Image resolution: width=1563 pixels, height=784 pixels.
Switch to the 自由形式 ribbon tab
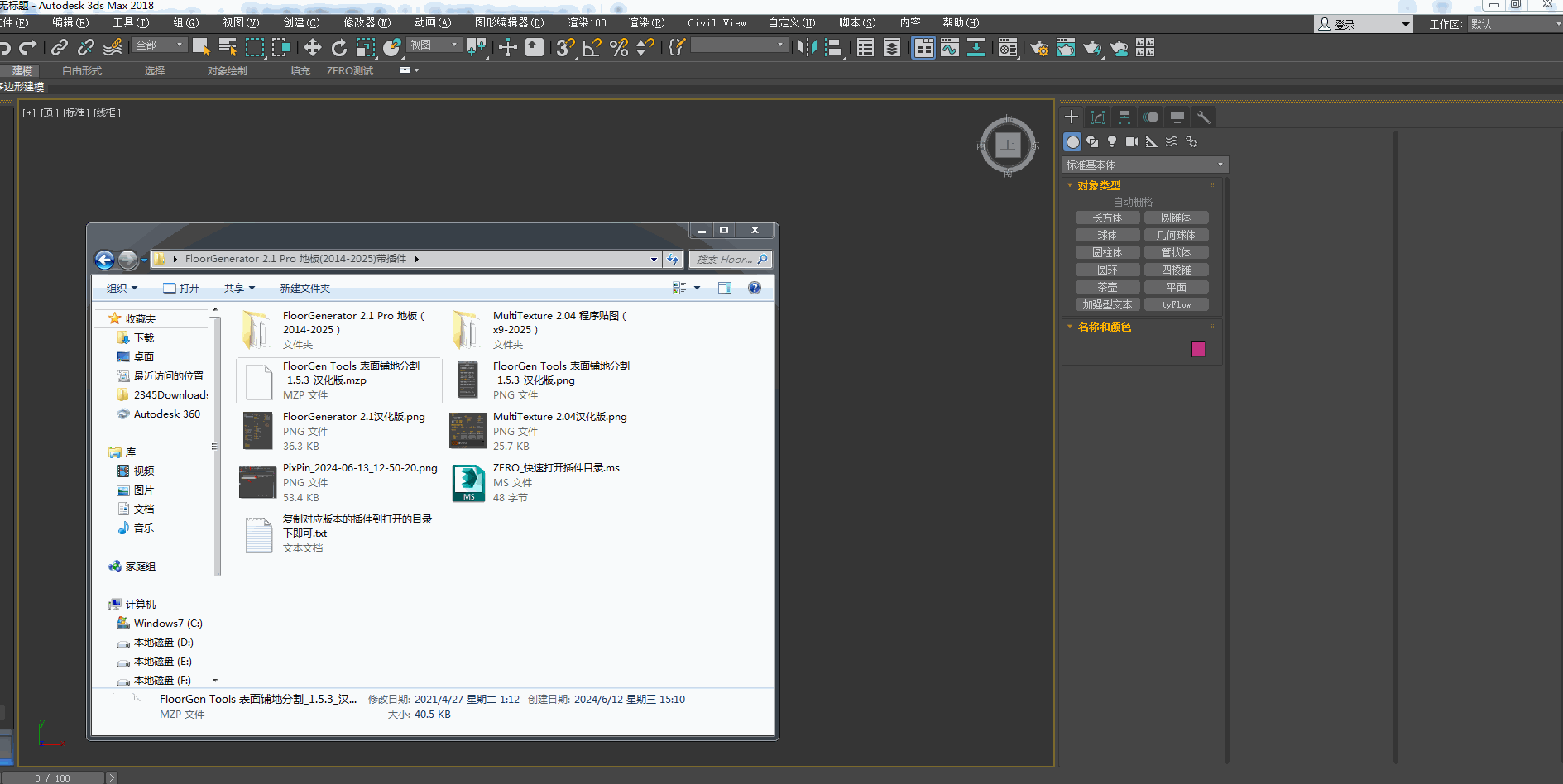click(x=82, y=71)
